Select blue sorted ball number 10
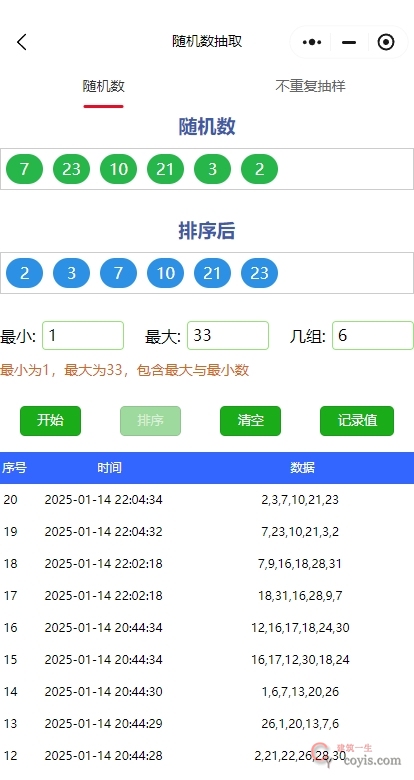 (x=165, y=273)
